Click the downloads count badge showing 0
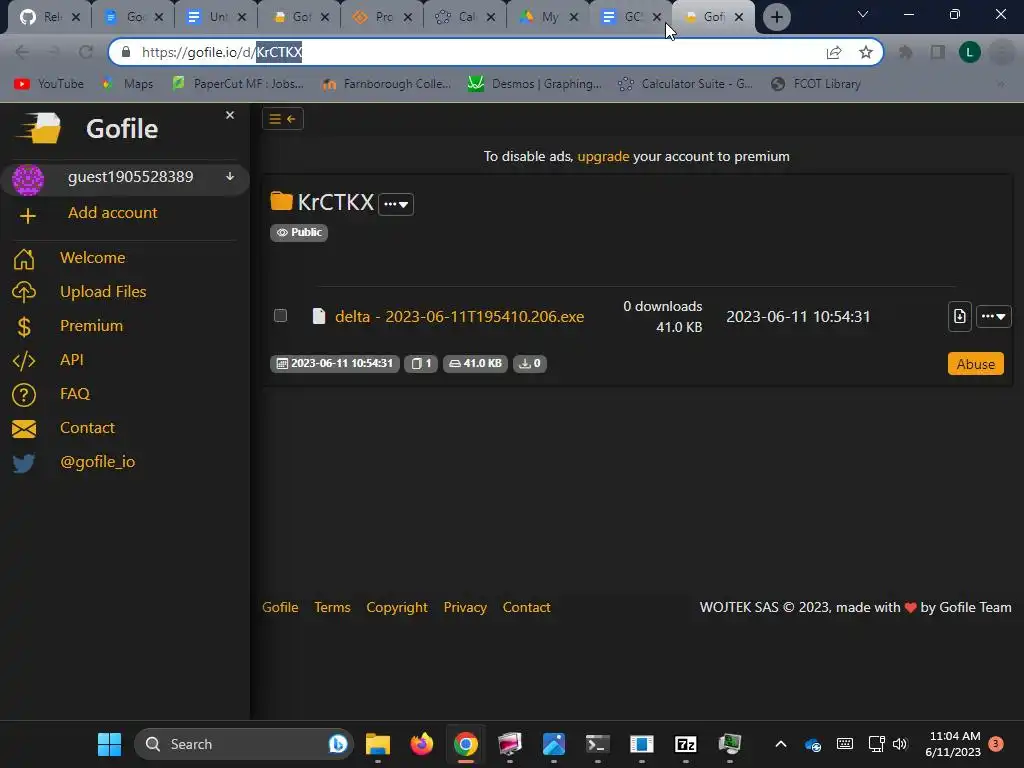The image size is (1024, 768). (x=530, y=364)
